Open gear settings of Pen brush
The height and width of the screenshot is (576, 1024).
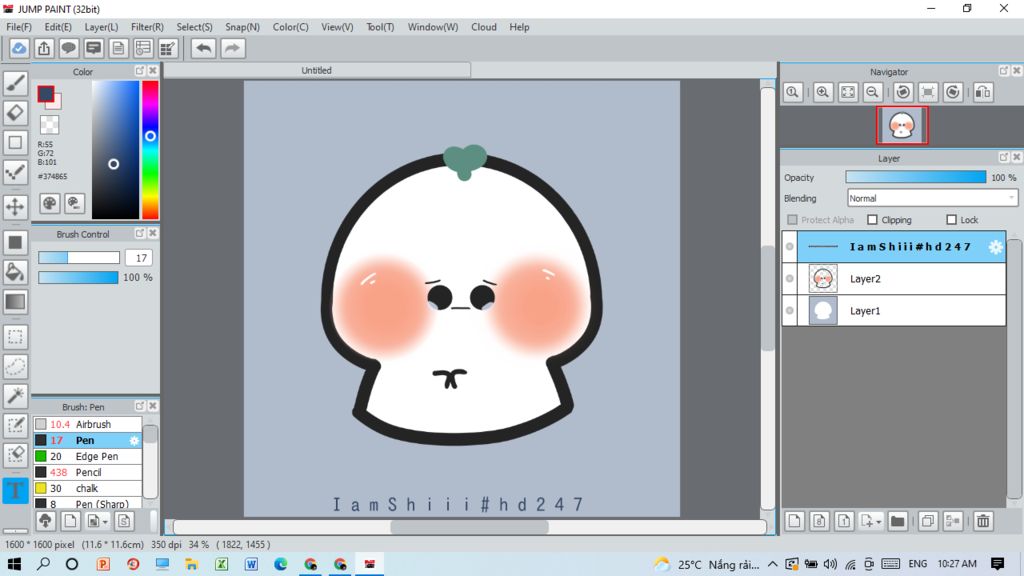[134, 440]
